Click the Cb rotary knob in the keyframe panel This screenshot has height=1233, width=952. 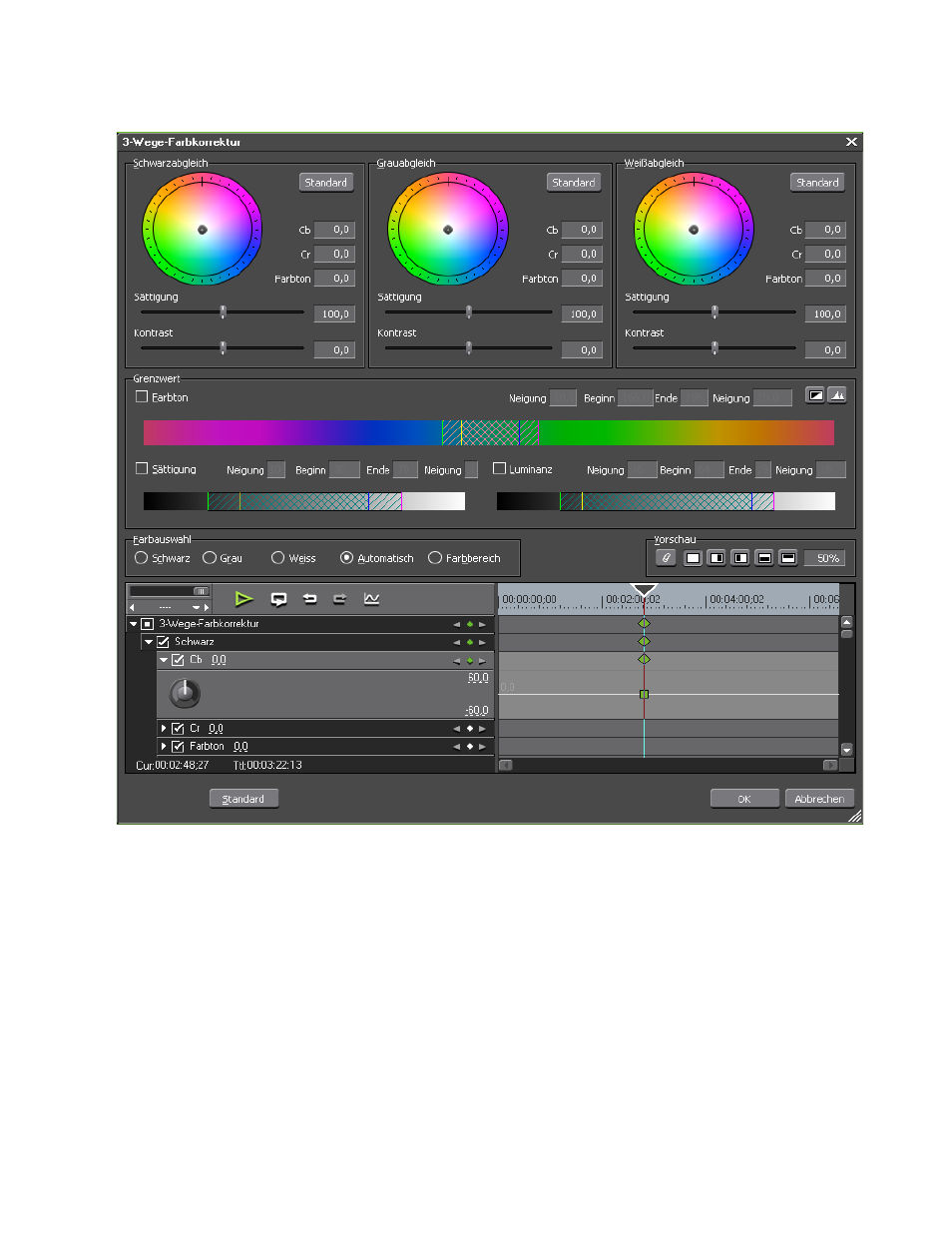pos(185,693)
